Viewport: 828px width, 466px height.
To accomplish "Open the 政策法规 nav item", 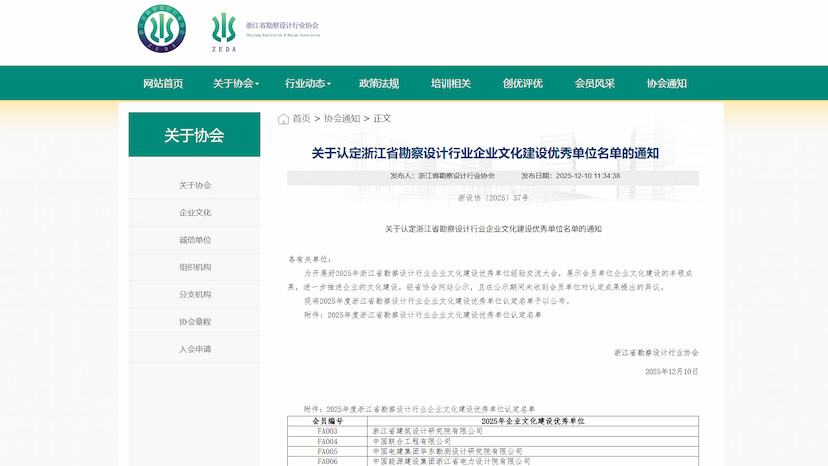I will pos(379,83).
